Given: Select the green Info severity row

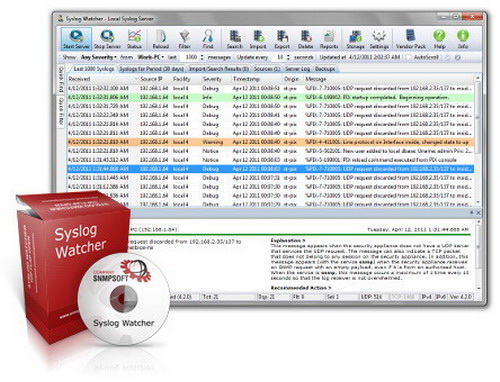Looking at the screenshot, I should [270, 97].
